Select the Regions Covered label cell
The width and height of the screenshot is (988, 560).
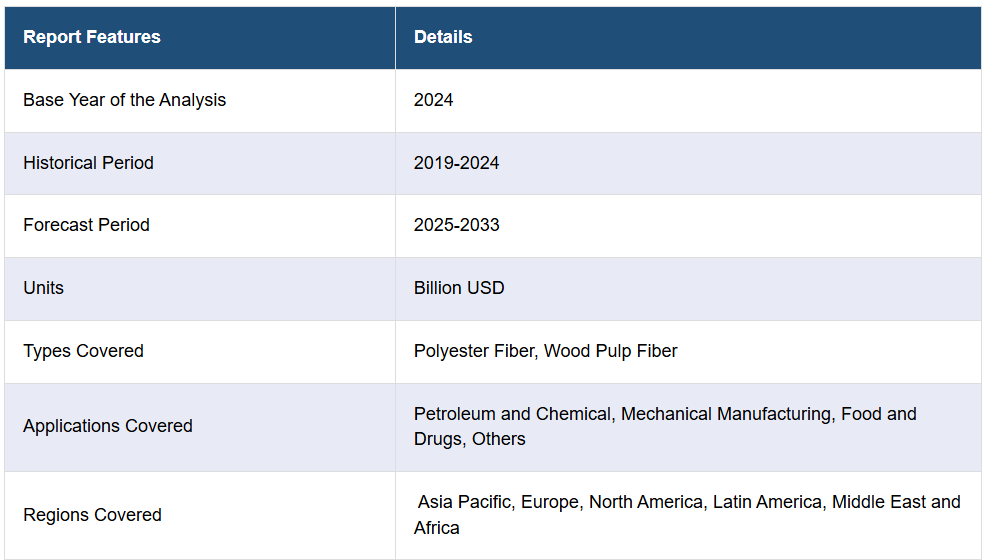[92, 515]
